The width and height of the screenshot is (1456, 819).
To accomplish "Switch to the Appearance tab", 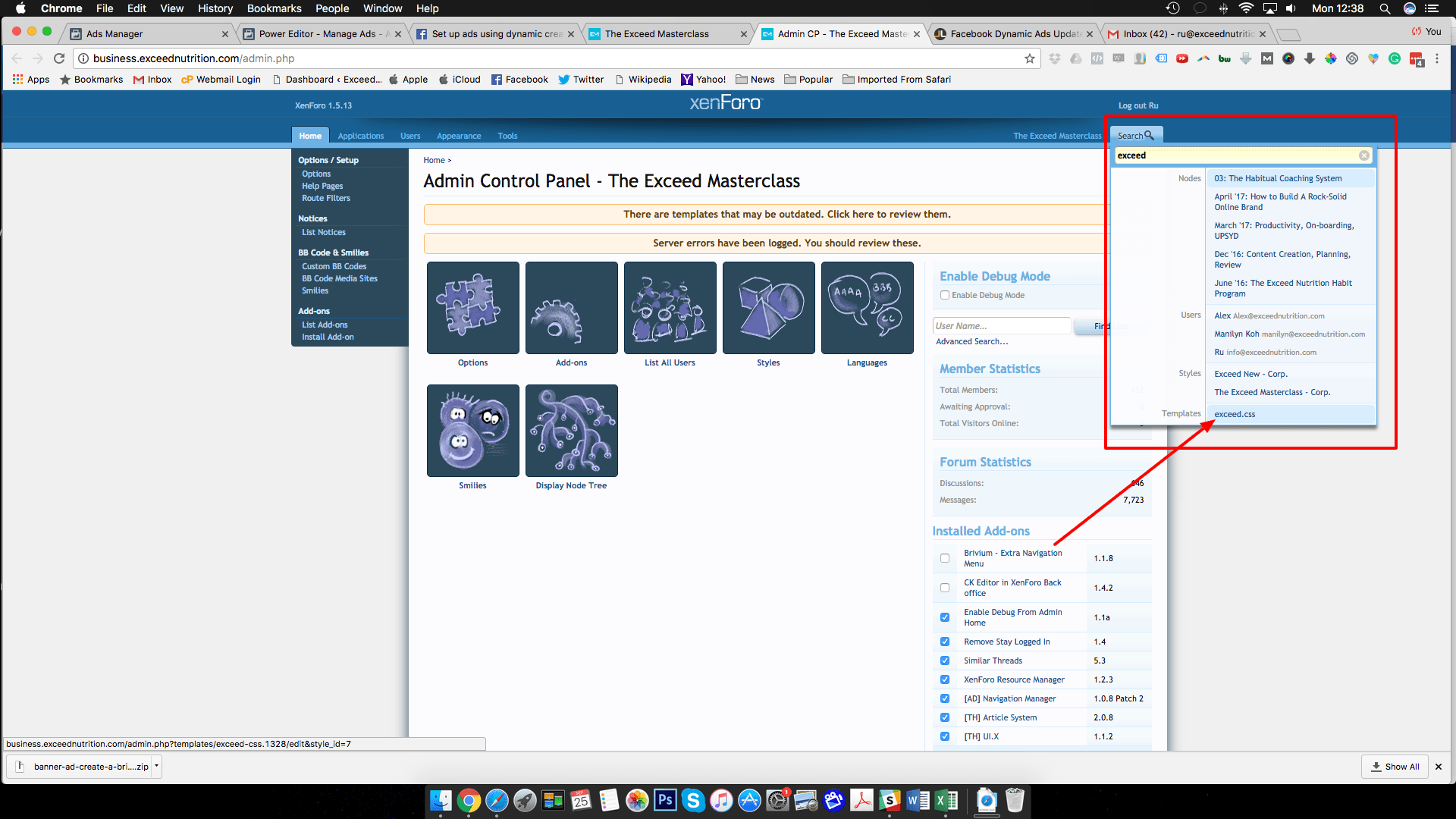I will click(x=458, y=136).
